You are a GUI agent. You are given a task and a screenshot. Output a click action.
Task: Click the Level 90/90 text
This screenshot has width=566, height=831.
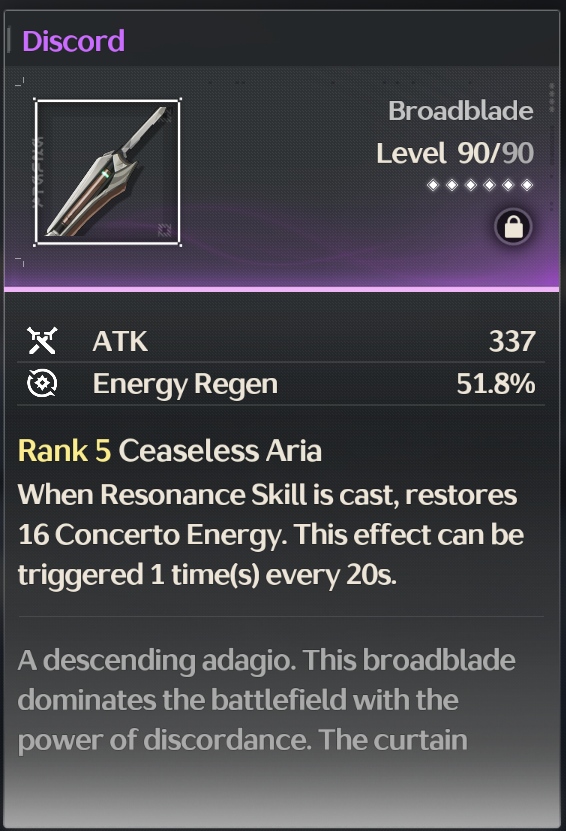(x=455, y=153)
